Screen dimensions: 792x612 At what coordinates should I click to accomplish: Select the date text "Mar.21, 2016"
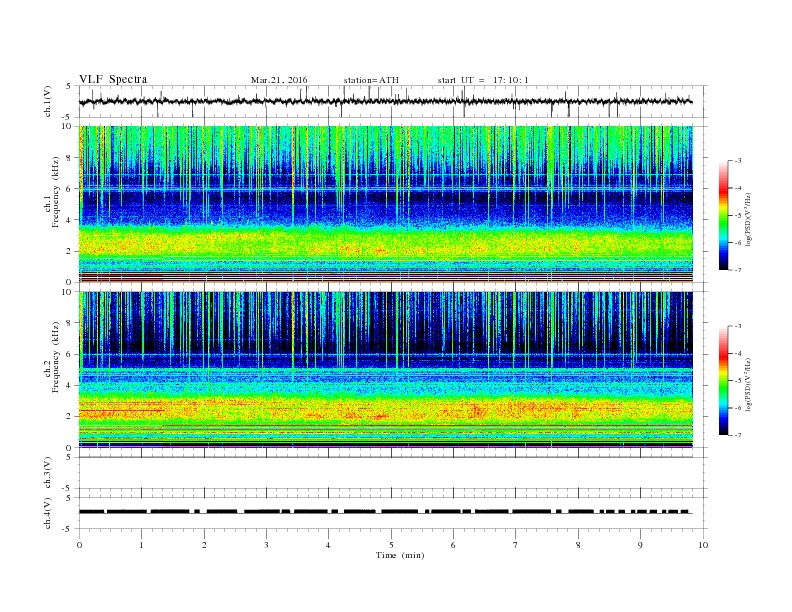coord(279,80)
